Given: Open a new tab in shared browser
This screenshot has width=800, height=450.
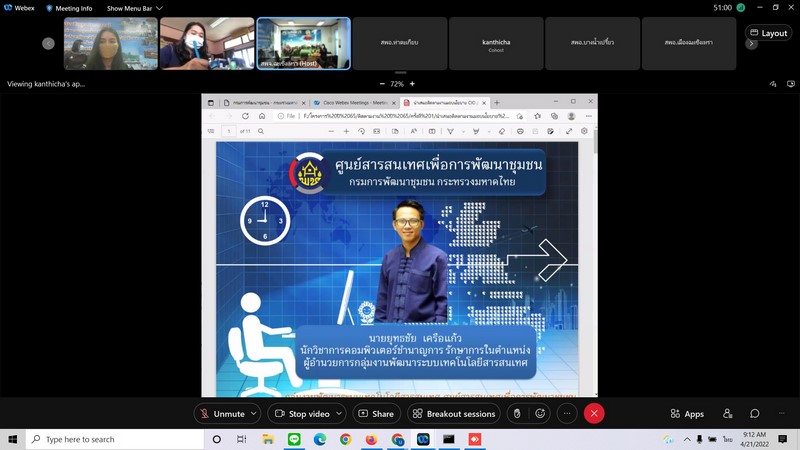Looking at the screenshot, I should pos(496,103).
